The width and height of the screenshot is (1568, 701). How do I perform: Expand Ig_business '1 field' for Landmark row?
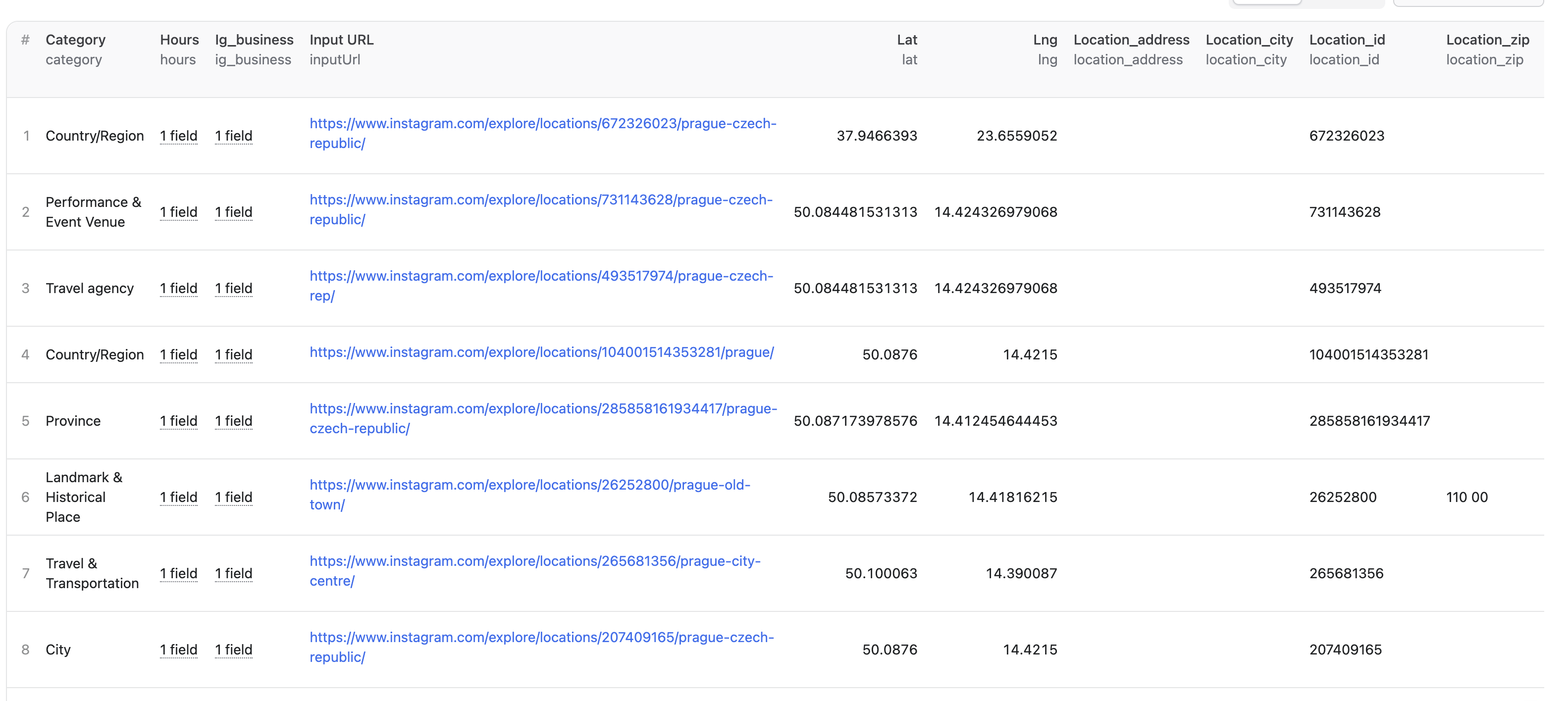click(233, 497)
